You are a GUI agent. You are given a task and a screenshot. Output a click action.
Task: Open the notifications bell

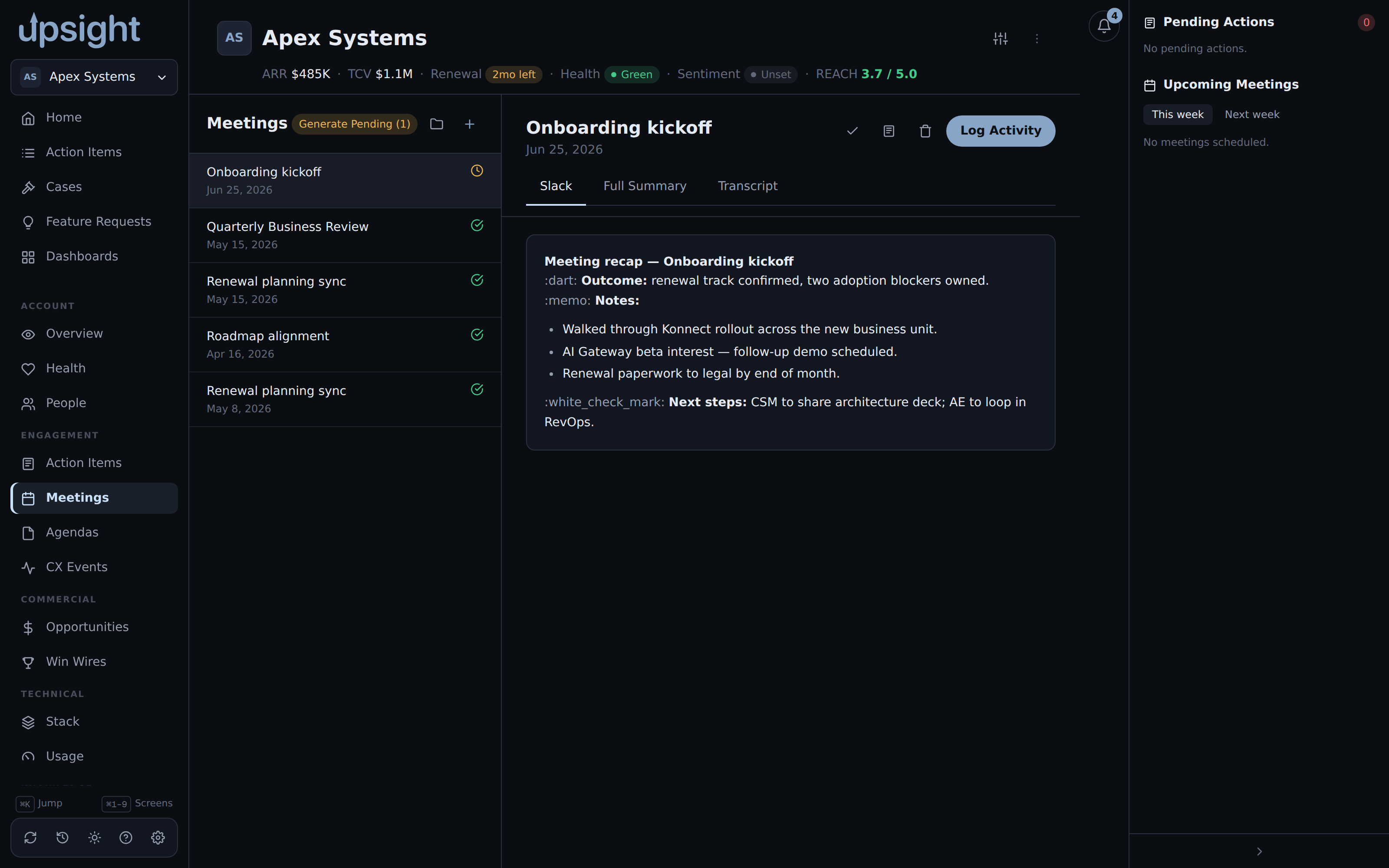pos(1104,26)
